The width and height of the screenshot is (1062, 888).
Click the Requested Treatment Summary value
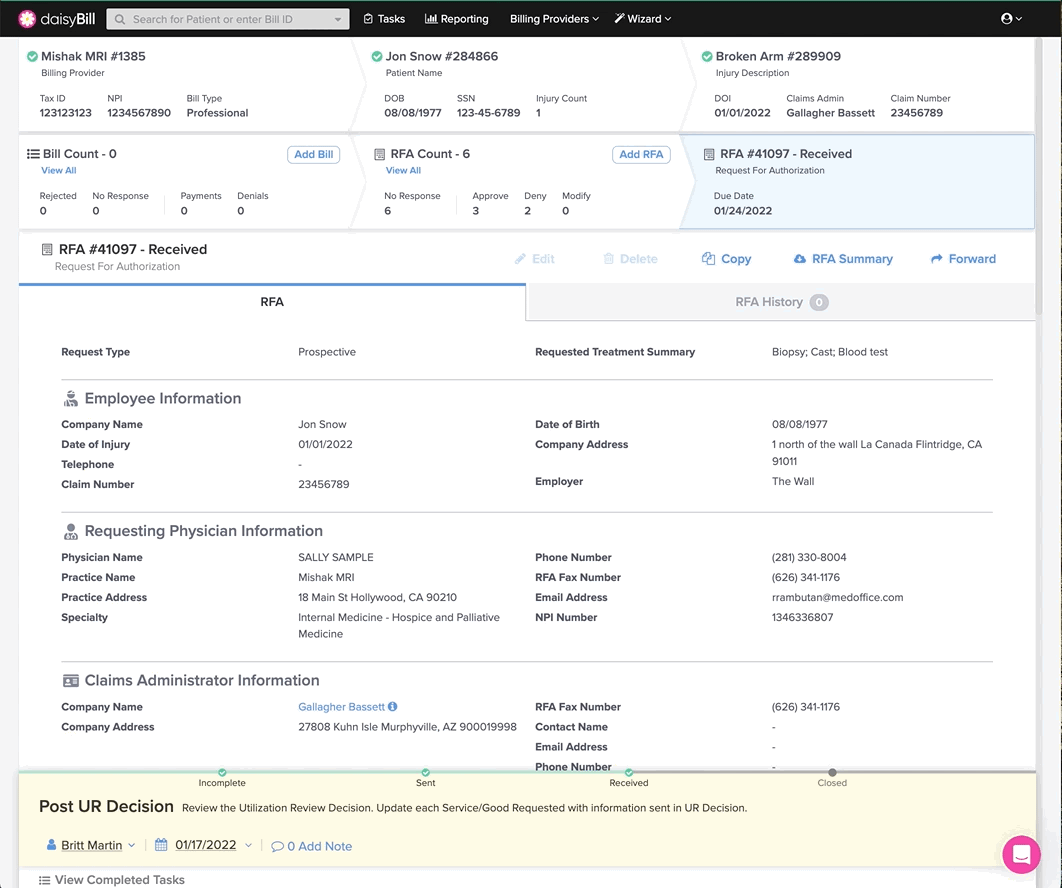point(830,352)
